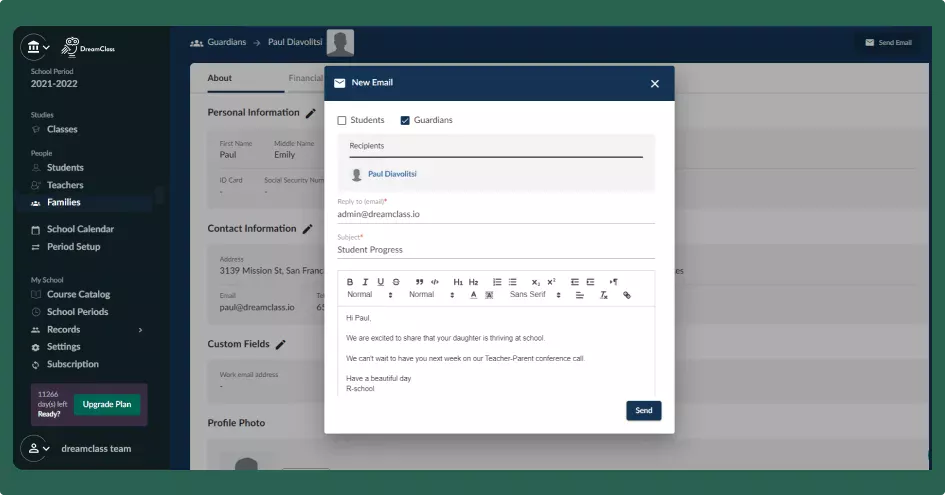Expand the Records sidebar submenu
945x495 pixels.
pos(140,329)
